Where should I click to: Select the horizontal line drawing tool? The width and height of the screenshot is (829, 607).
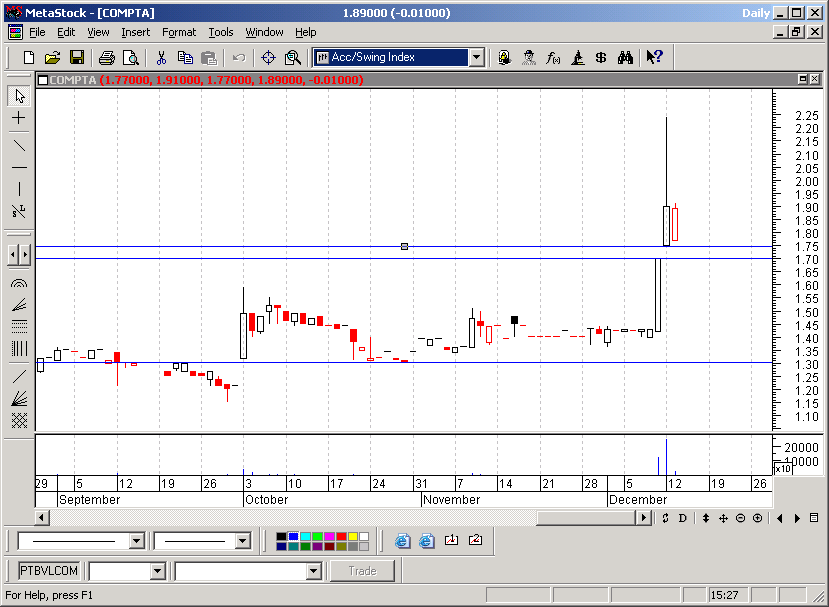(x=19, y=166)
